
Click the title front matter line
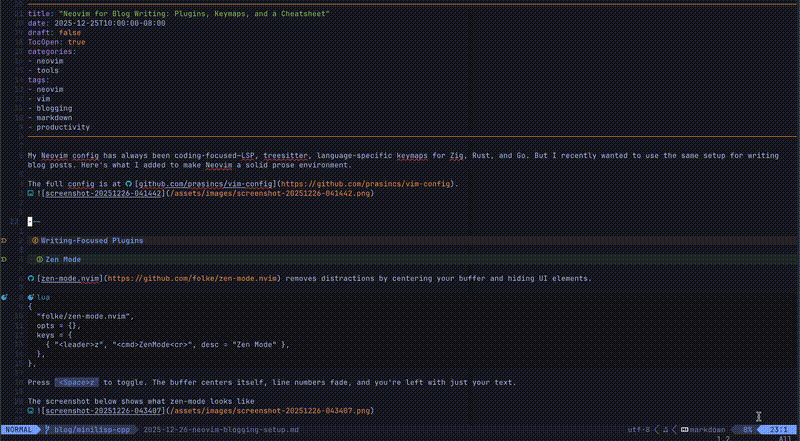point(179,14)
